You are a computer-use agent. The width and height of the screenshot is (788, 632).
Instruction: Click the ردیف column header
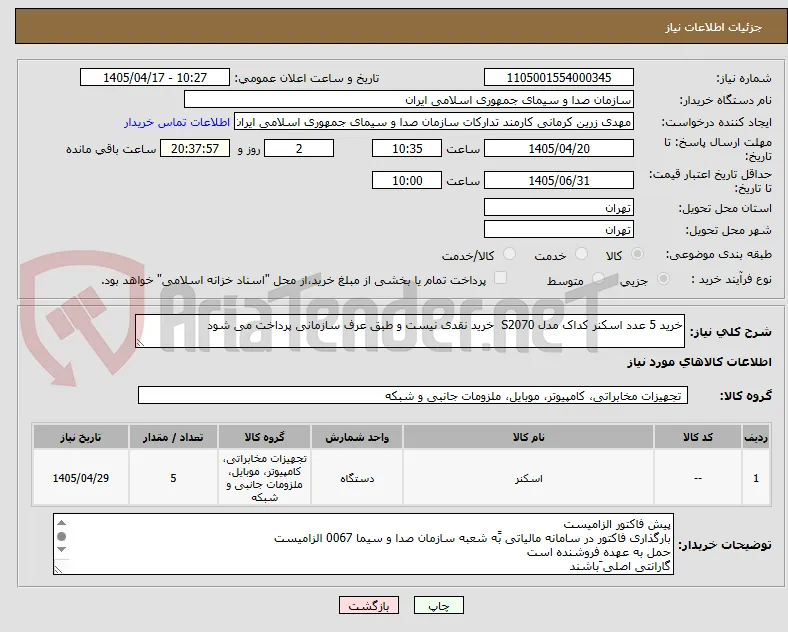point(756,437)
